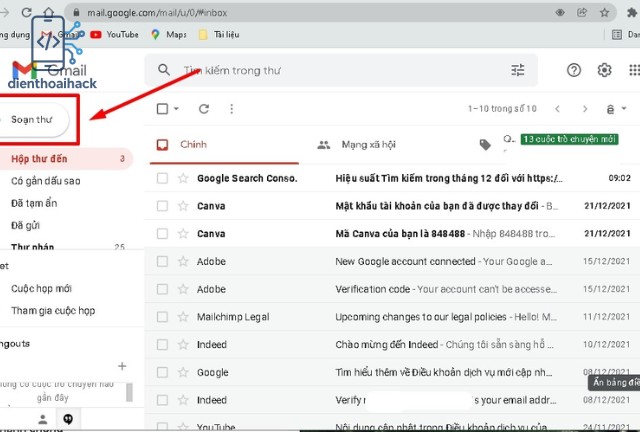Switch to the promotions tag tab
The height and width of the screenshot is (432, 640).
pos(485,145)
